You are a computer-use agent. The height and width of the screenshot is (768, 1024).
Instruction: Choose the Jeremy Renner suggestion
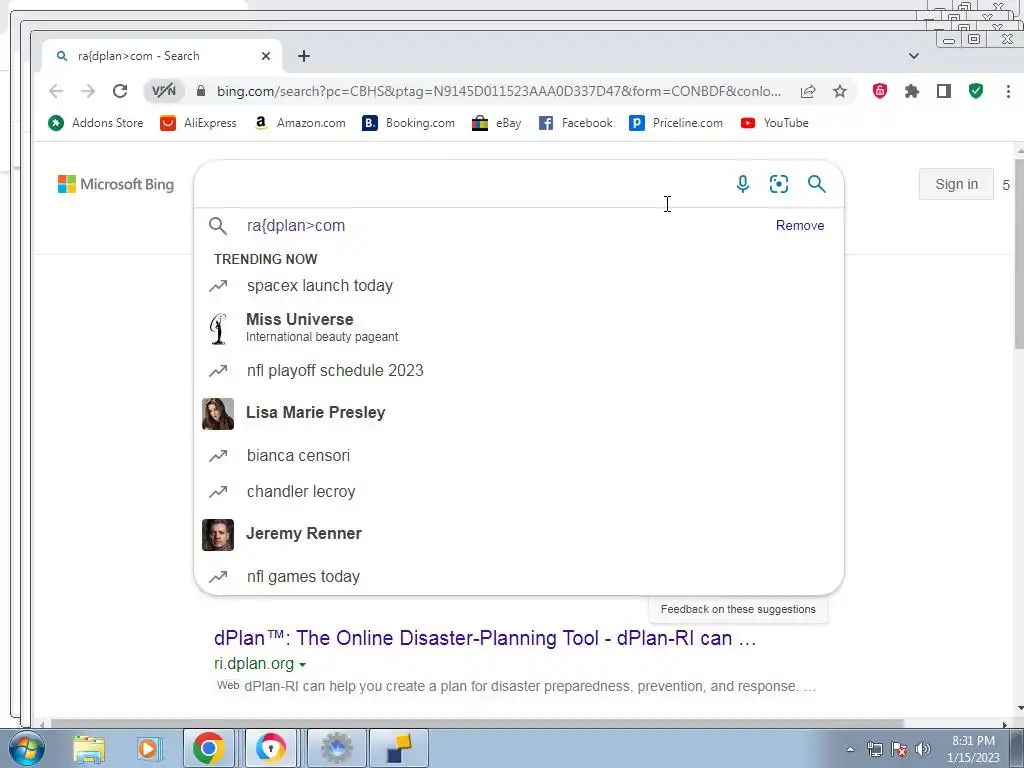coord(519,534)
